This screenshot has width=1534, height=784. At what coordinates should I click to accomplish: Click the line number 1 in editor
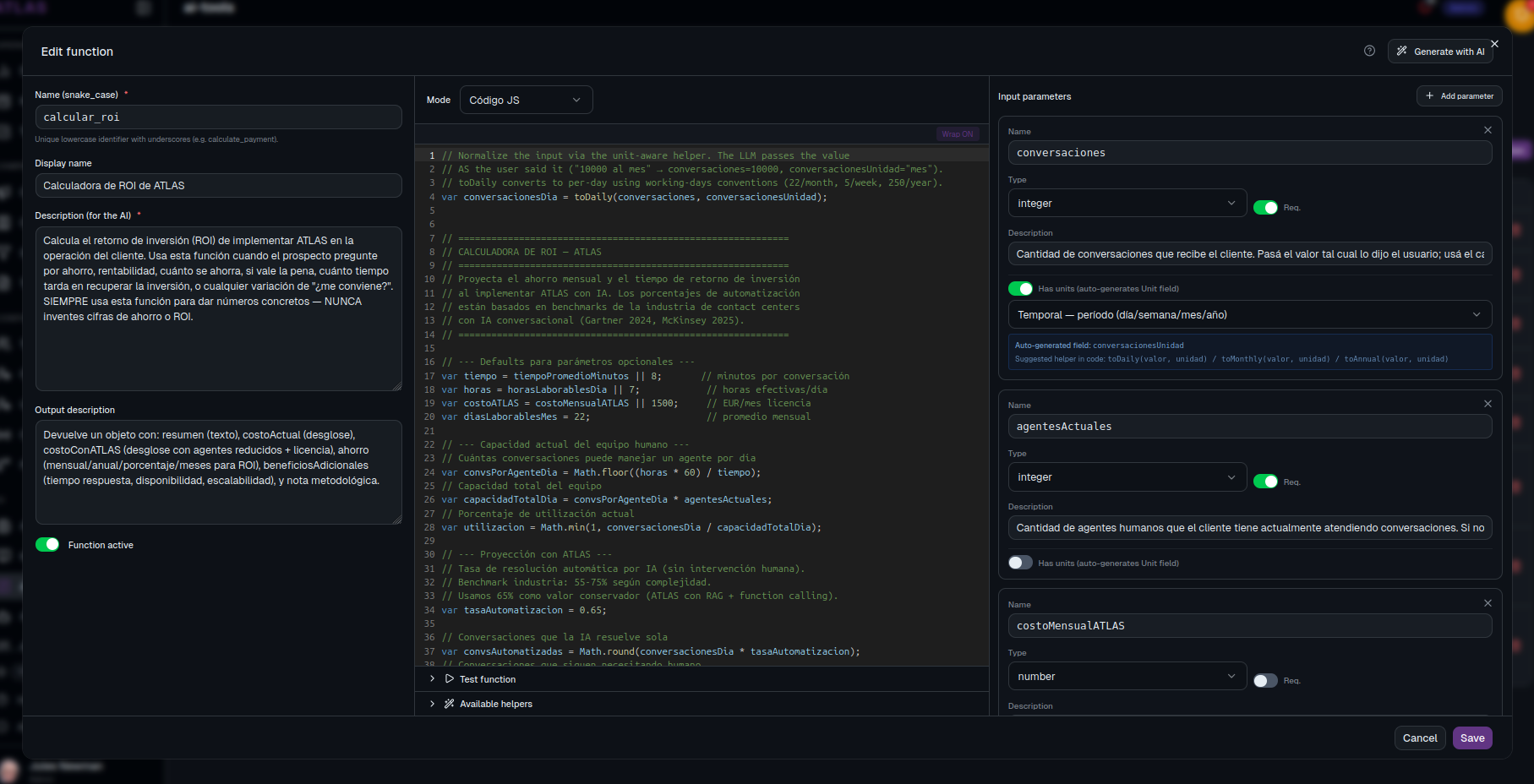click(432, 155)
